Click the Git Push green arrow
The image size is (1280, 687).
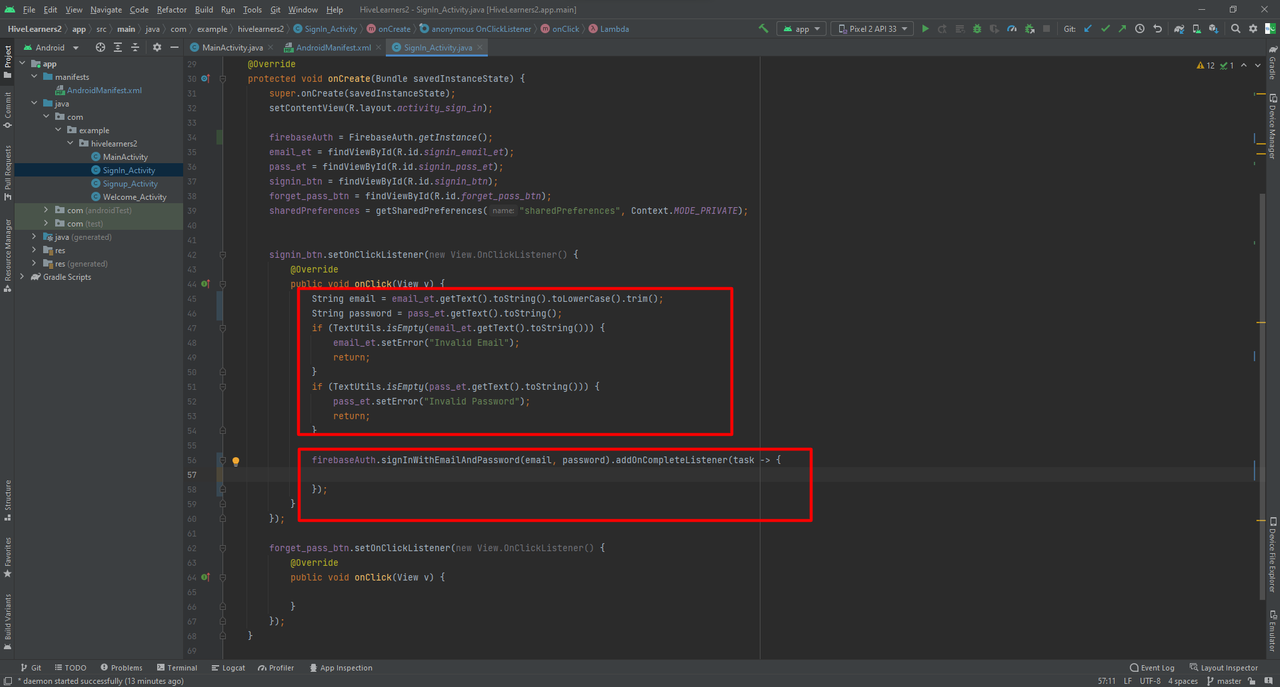click(x=1122, y=29)
